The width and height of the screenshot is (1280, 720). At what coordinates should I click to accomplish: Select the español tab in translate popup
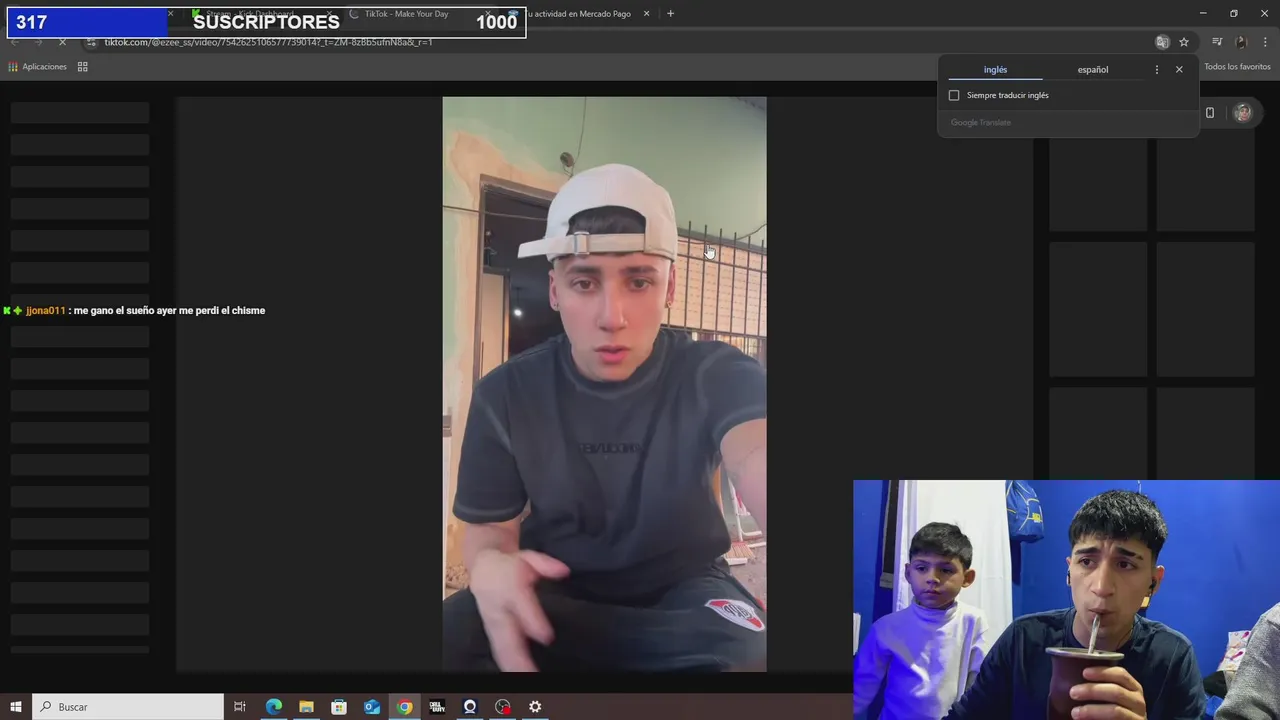coord(1093,70)
